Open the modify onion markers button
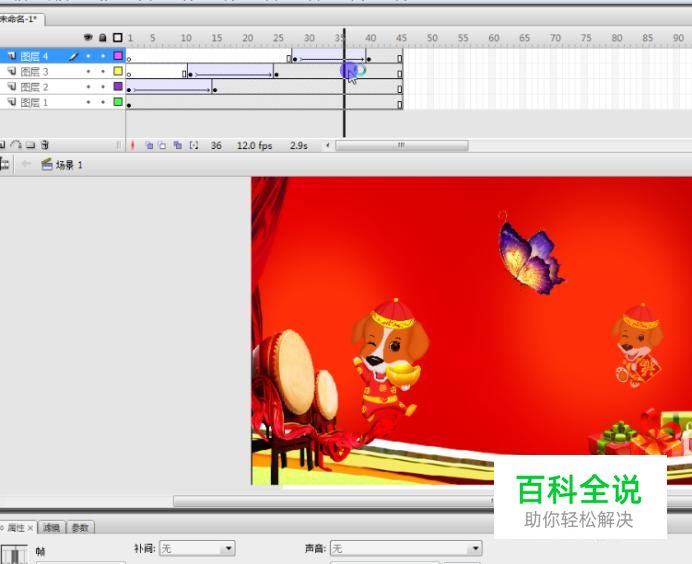This screenshot has width=692, height=564. [x=194, y=145]
